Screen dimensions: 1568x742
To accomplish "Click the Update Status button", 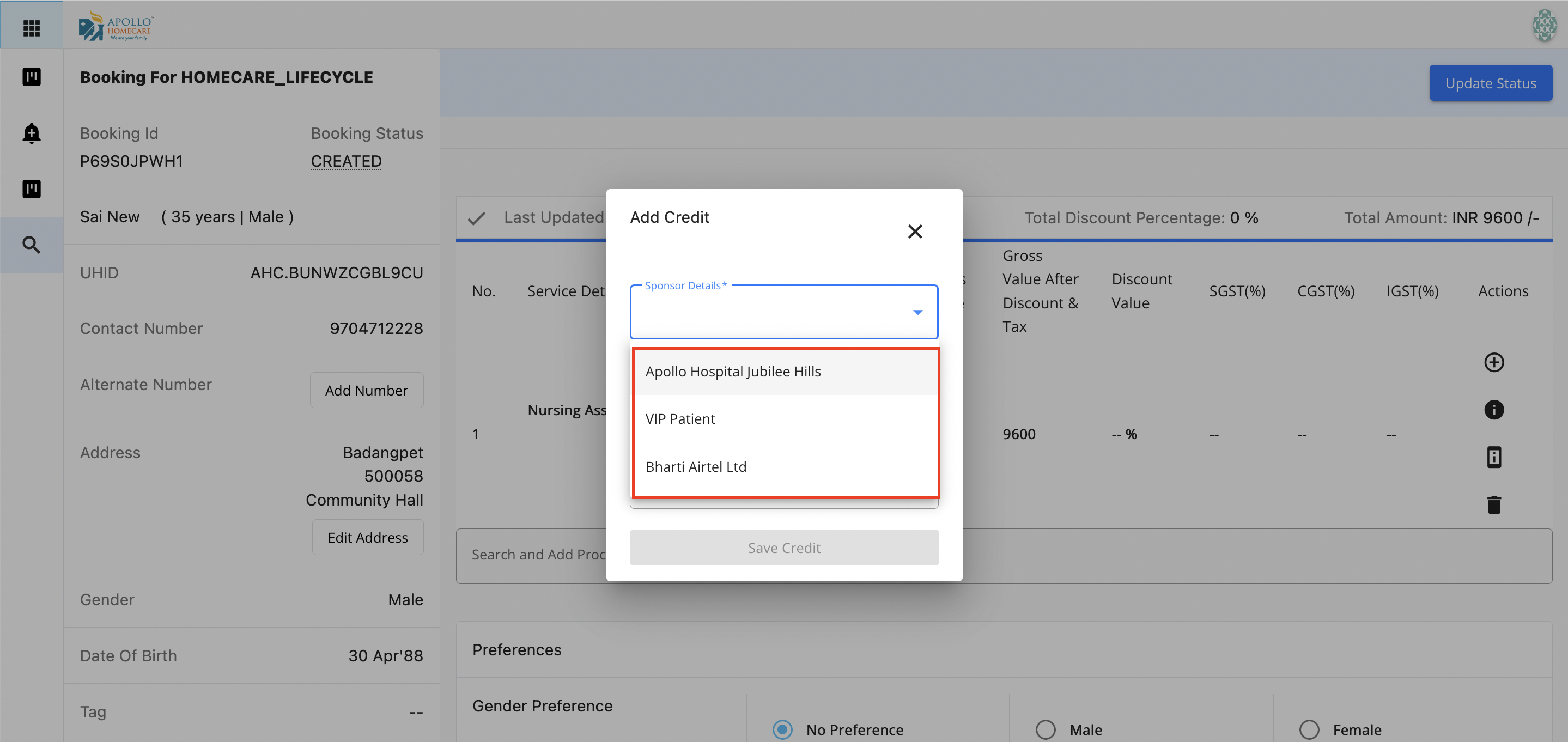I will [1490, 83].
